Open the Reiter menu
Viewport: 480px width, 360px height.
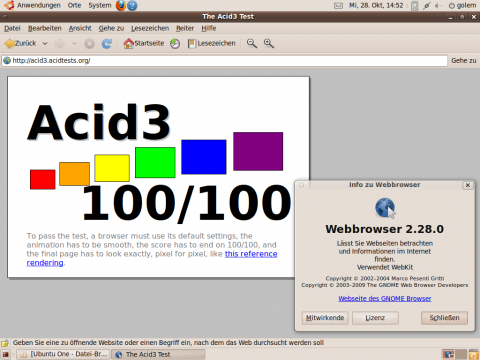point(185,28)
